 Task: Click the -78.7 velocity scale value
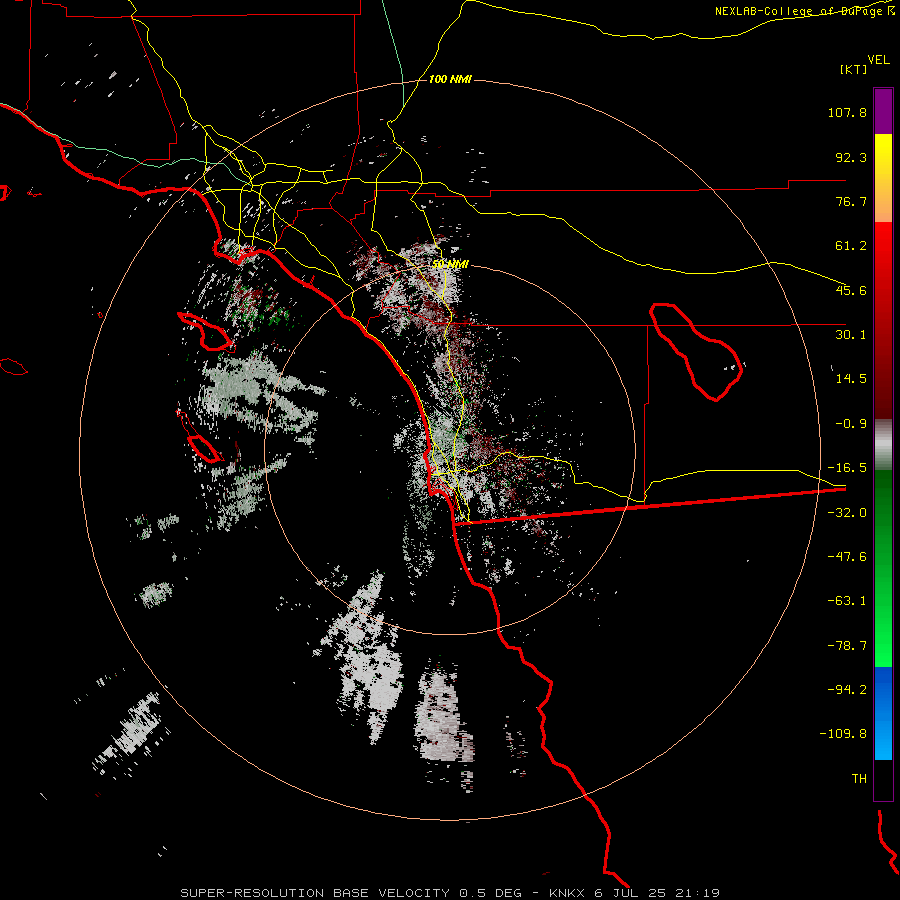click(x=847, y=646)
